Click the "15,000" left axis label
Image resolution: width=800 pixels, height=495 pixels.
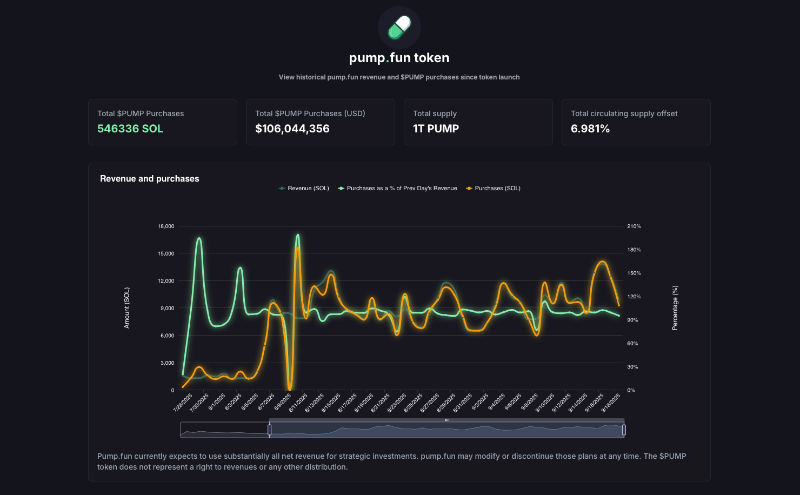point(166,254)
